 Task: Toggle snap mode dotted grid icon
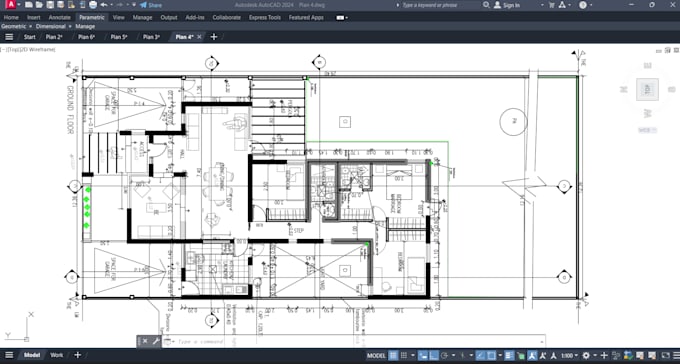coord(403,356)
